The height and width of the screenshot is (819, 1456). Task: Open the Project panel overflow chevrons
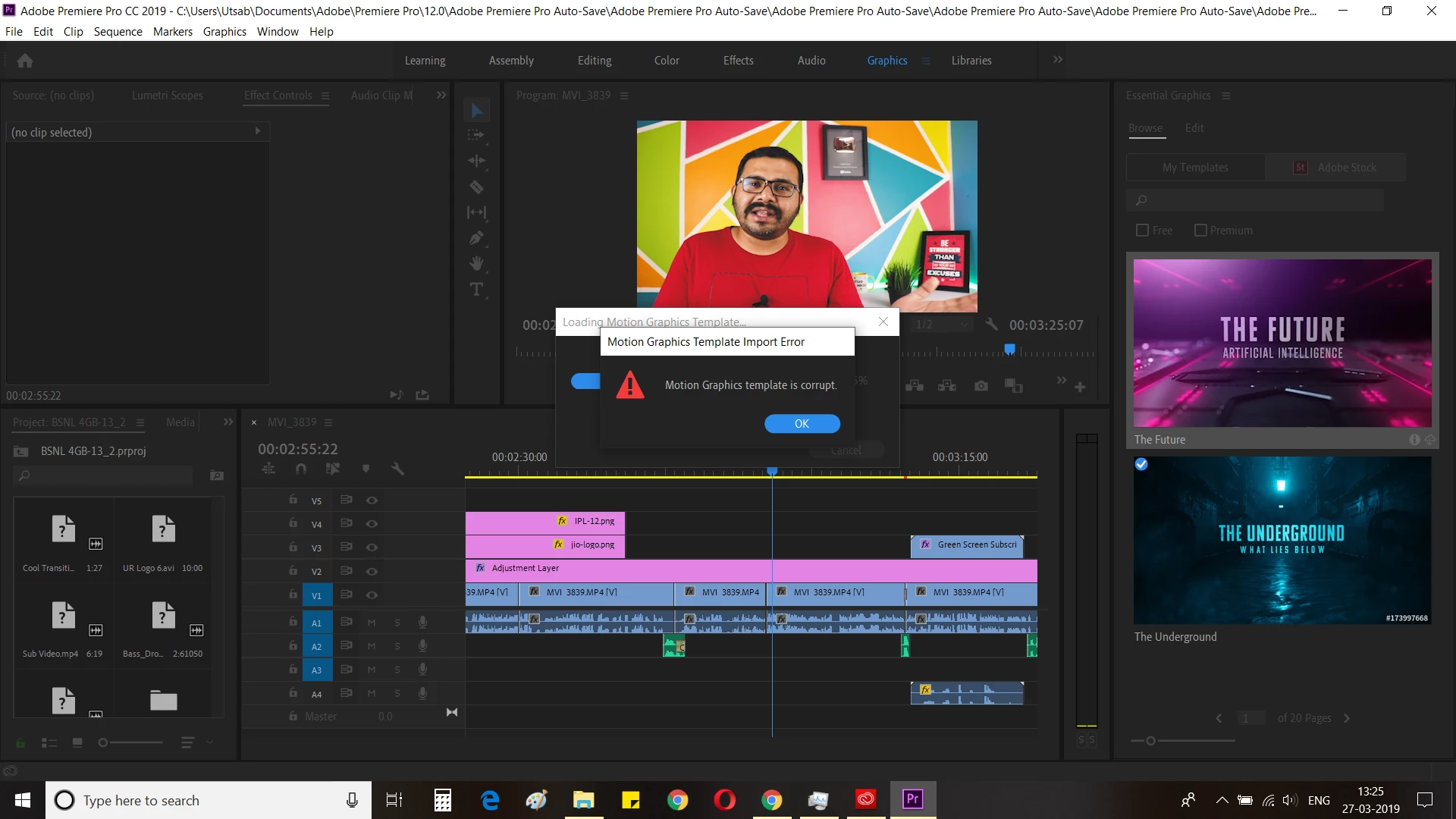click(x=228, y=422)
